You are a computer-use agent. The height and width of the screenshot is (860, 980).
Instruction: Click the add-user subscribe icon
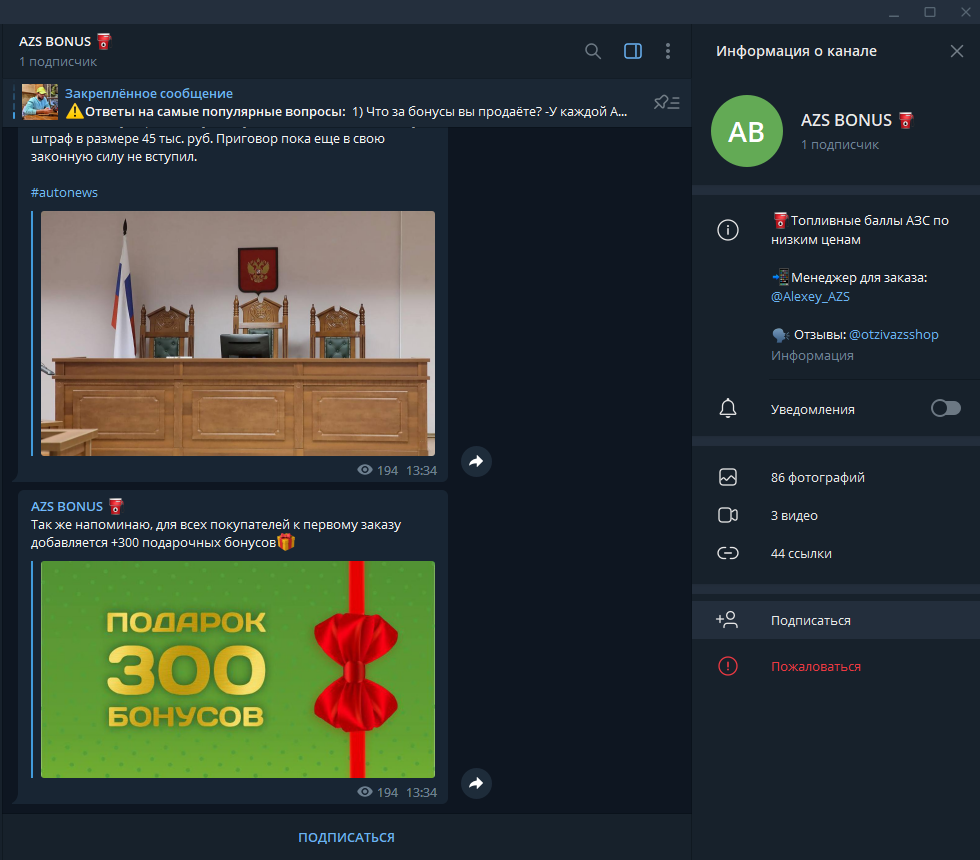point(727,620)
